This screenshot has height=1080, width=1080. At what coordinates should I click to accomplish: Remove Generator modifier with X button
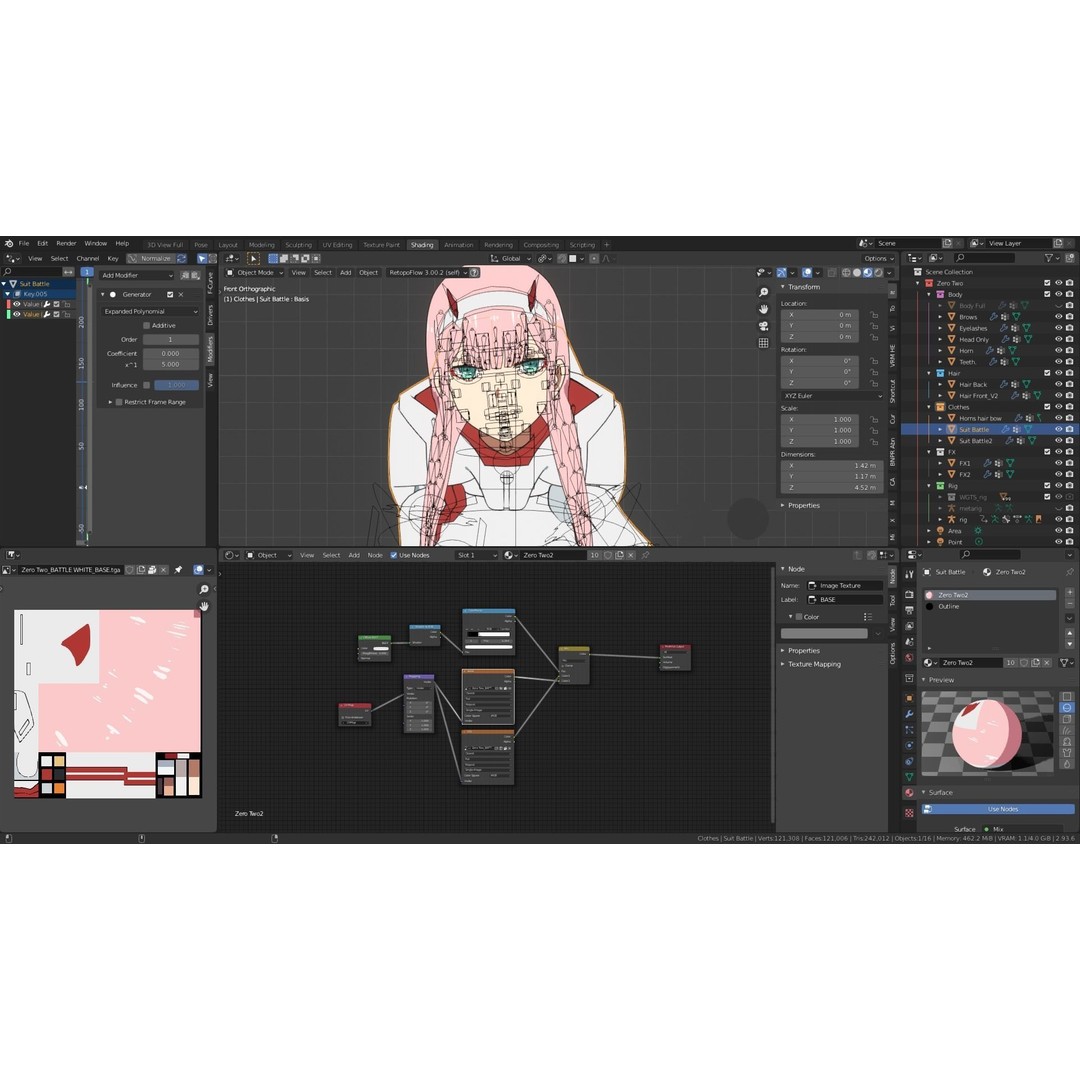[x=180, y=294]
